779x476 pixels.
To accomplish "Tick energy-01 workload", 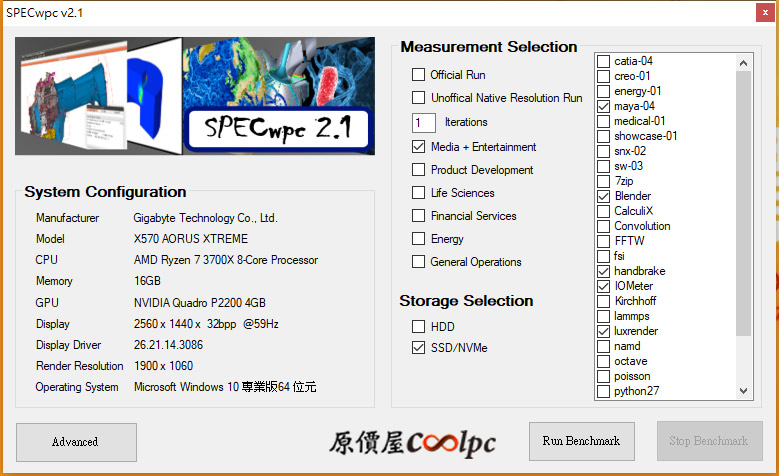I will (603, 91).
